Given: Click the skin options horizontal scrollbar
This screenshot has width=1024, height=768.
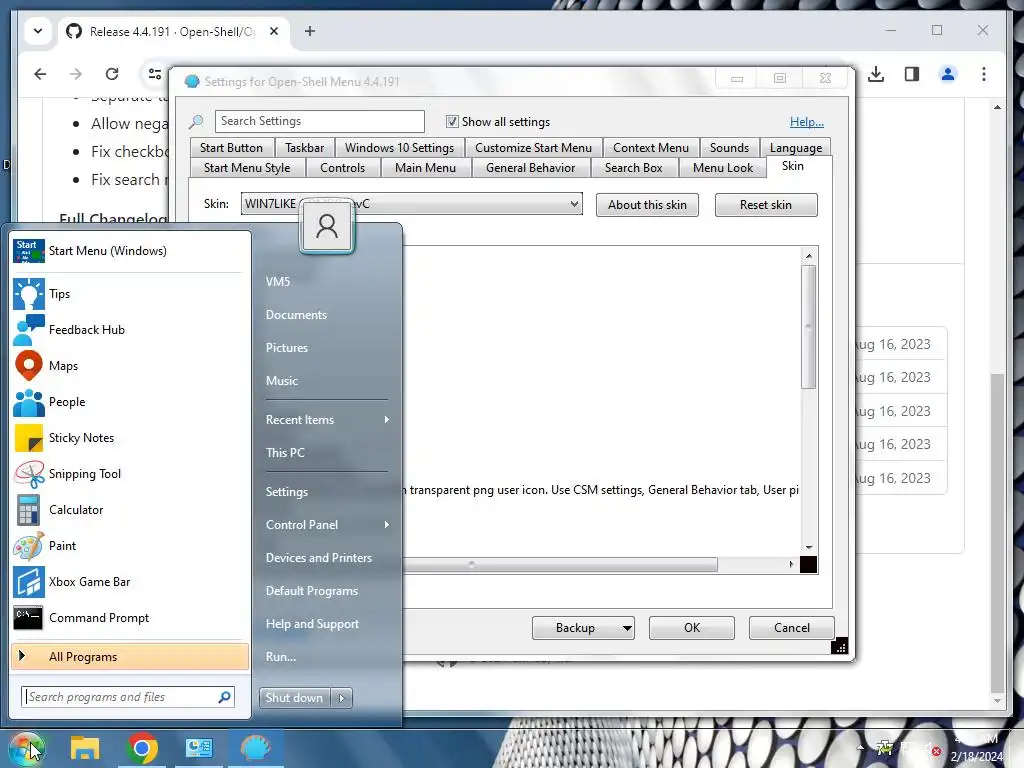Looking at the screenshot, I should point(560,564).
